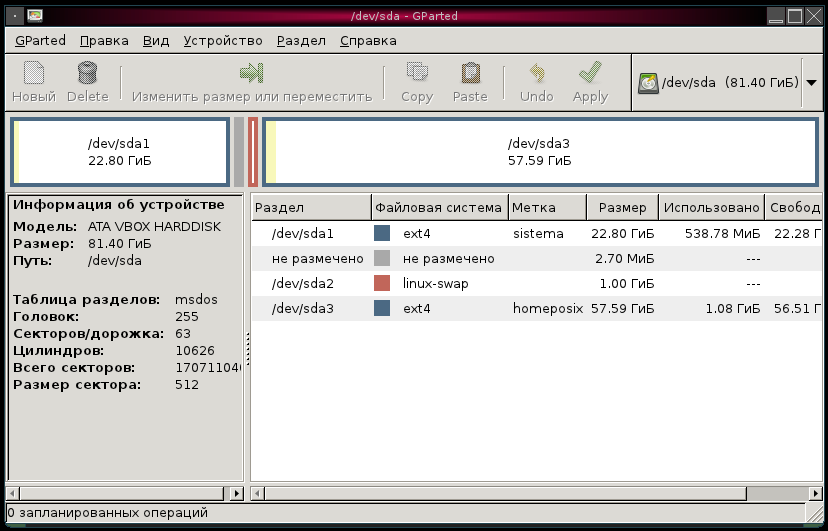Click the 0 запланированных операций status text

point(108,513)
